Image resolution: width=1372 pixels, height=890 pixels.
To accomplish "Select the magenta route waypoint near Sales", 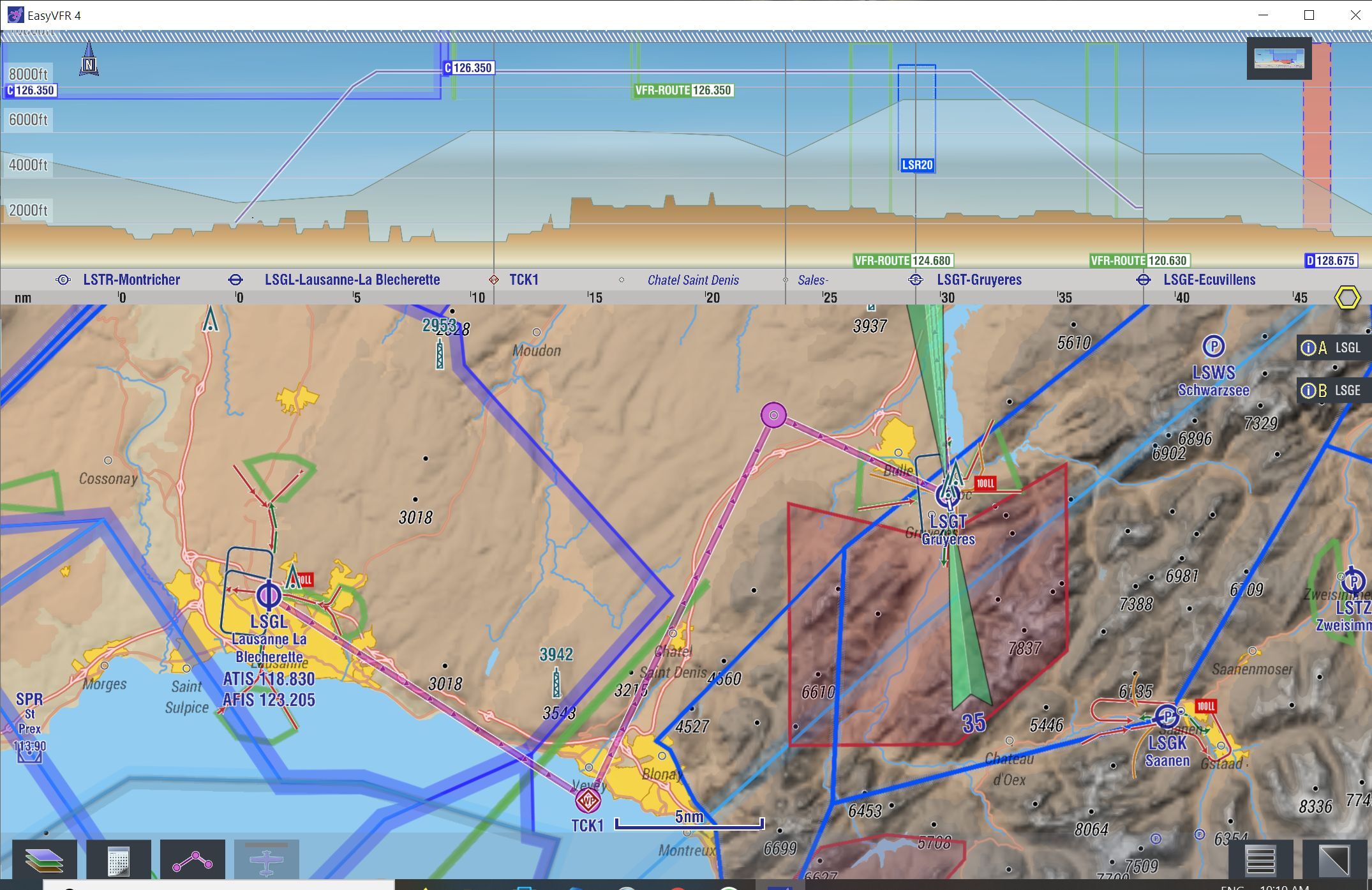I will click(x=773, y=415).
